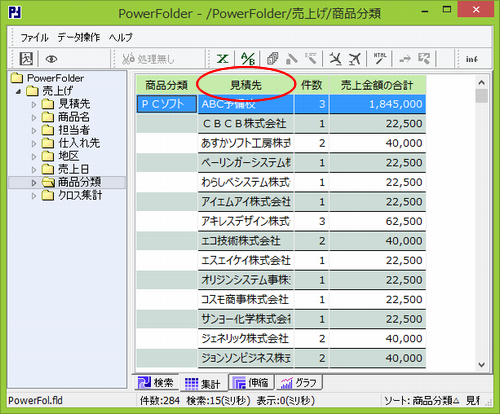Click the A/B toolbar icon
The width and height of the screenshot is (500, 414).
[248, 59]
